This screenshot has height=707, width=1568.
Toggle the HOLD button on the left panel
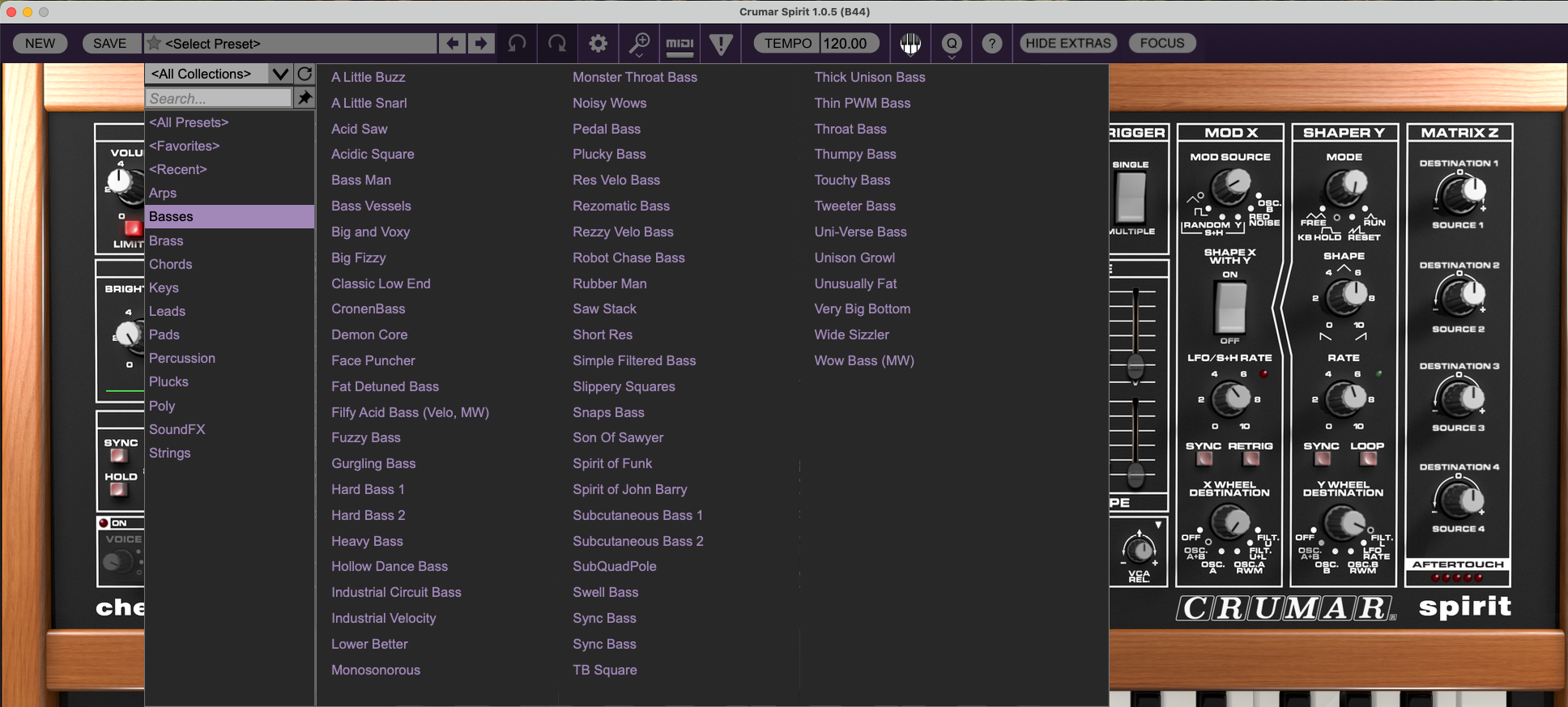(119, 490)
